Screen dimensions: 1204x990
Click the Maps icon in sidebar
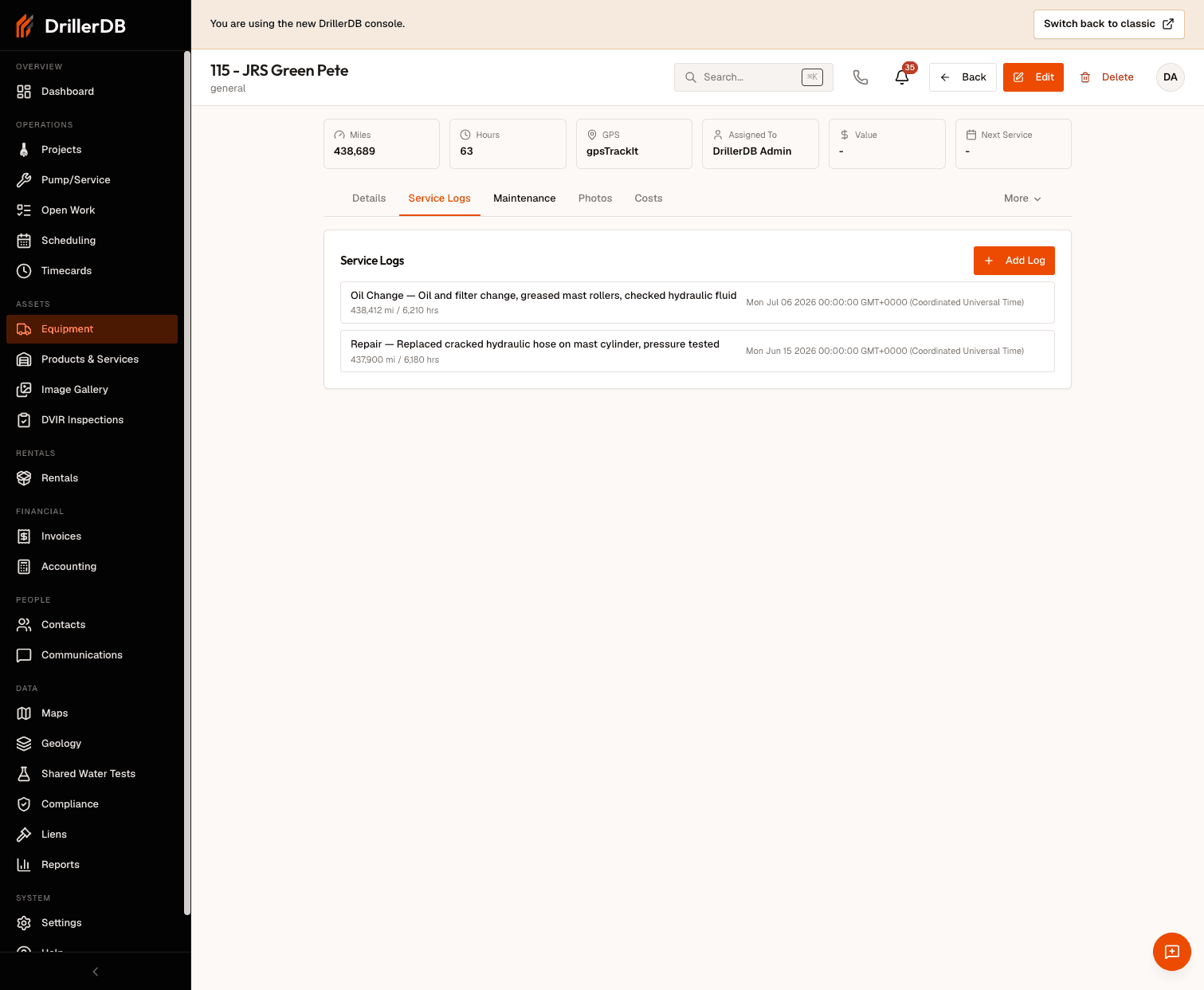click(24, 713)
